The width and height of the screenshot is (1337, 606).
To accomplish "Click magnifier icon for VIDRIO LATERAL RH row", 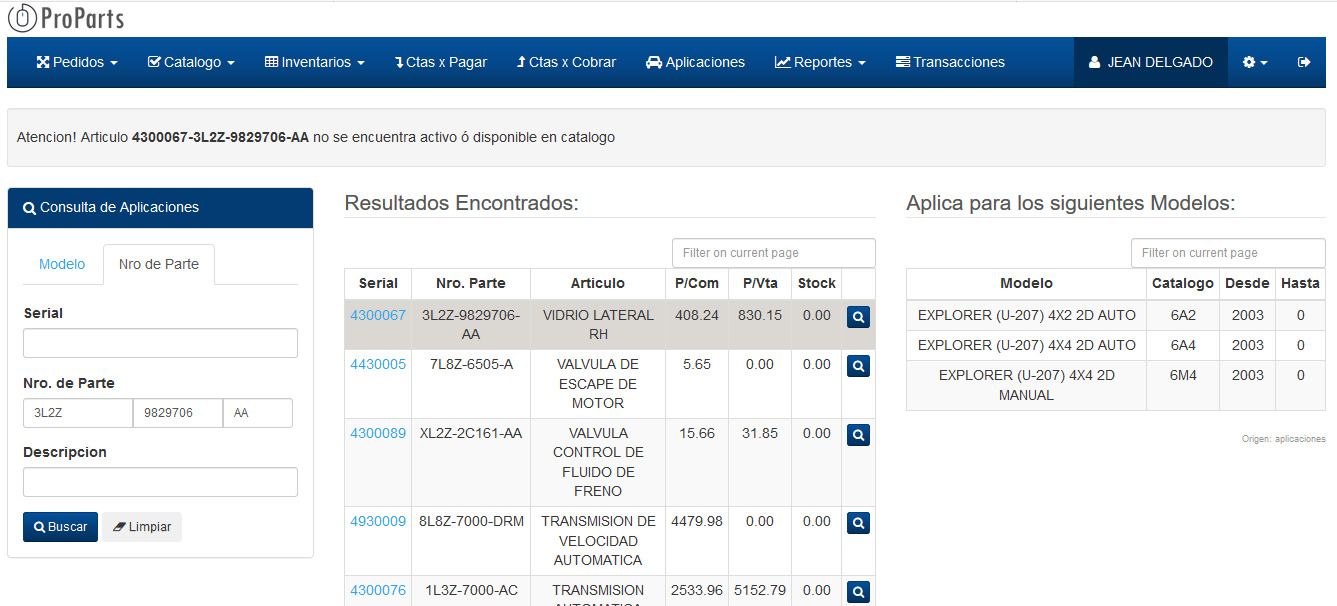I will tap(858, 318).
